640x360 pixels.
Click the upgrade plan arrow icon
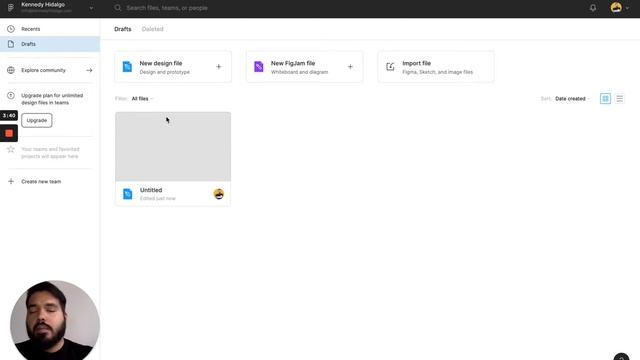[x=11, y=96]
